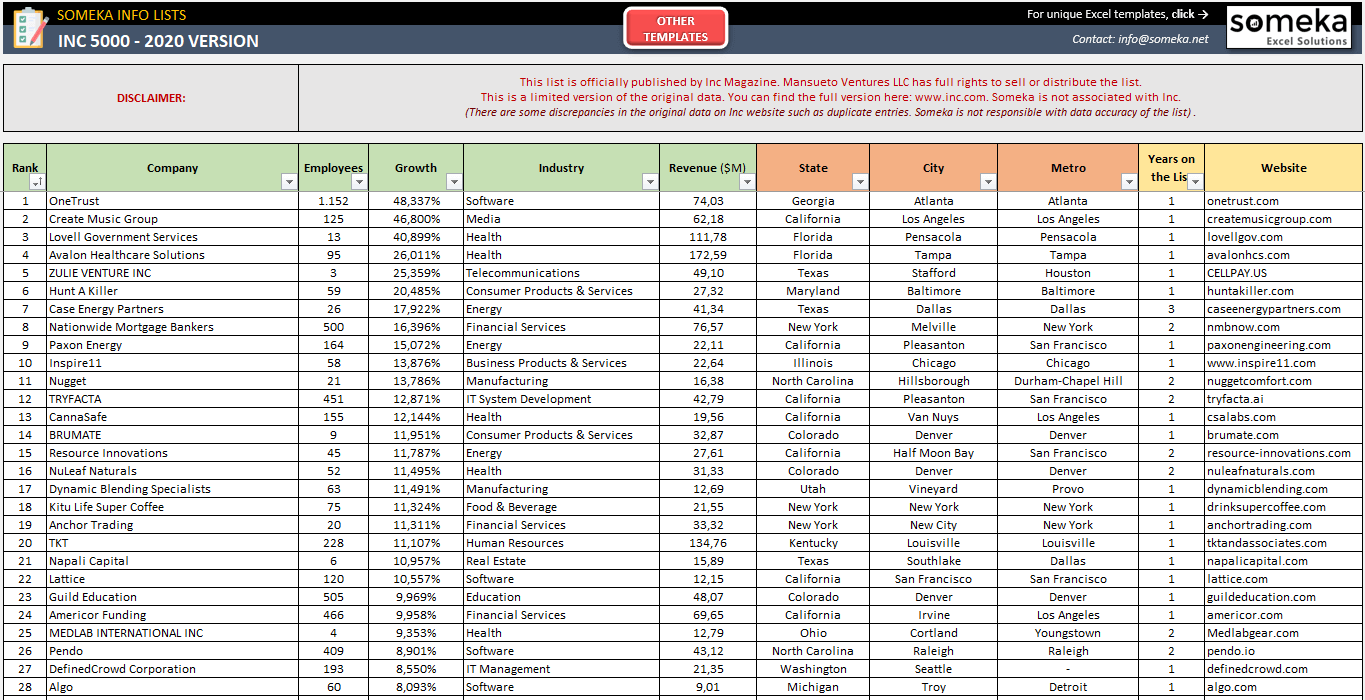Select the 'SOMEKA INFO LISTS' heading
The height and width of the screenshot is (700, 1365).
121,15
